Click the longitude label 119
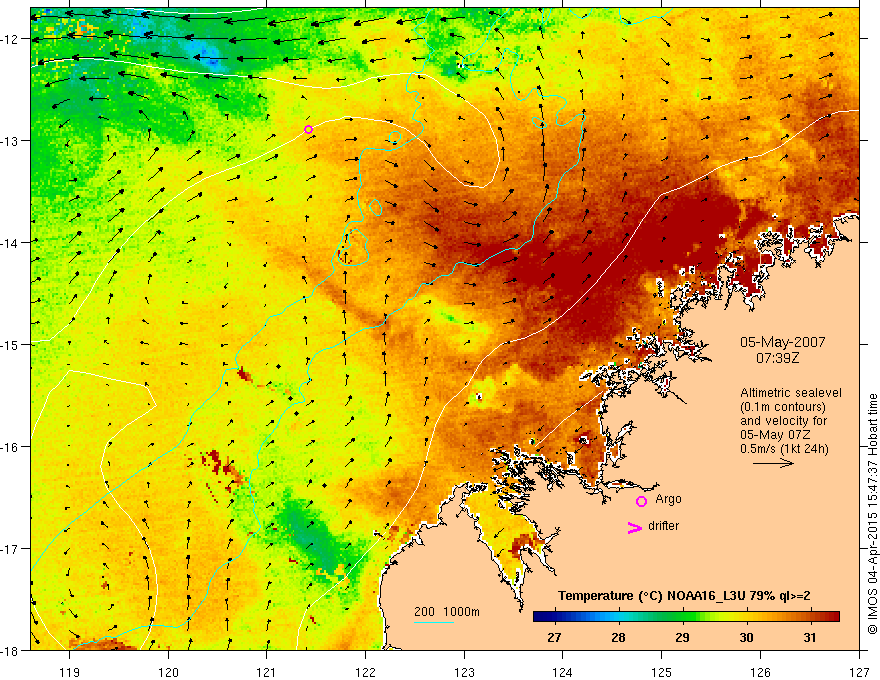This screenshot has width=880, height=680. point(70,672)
